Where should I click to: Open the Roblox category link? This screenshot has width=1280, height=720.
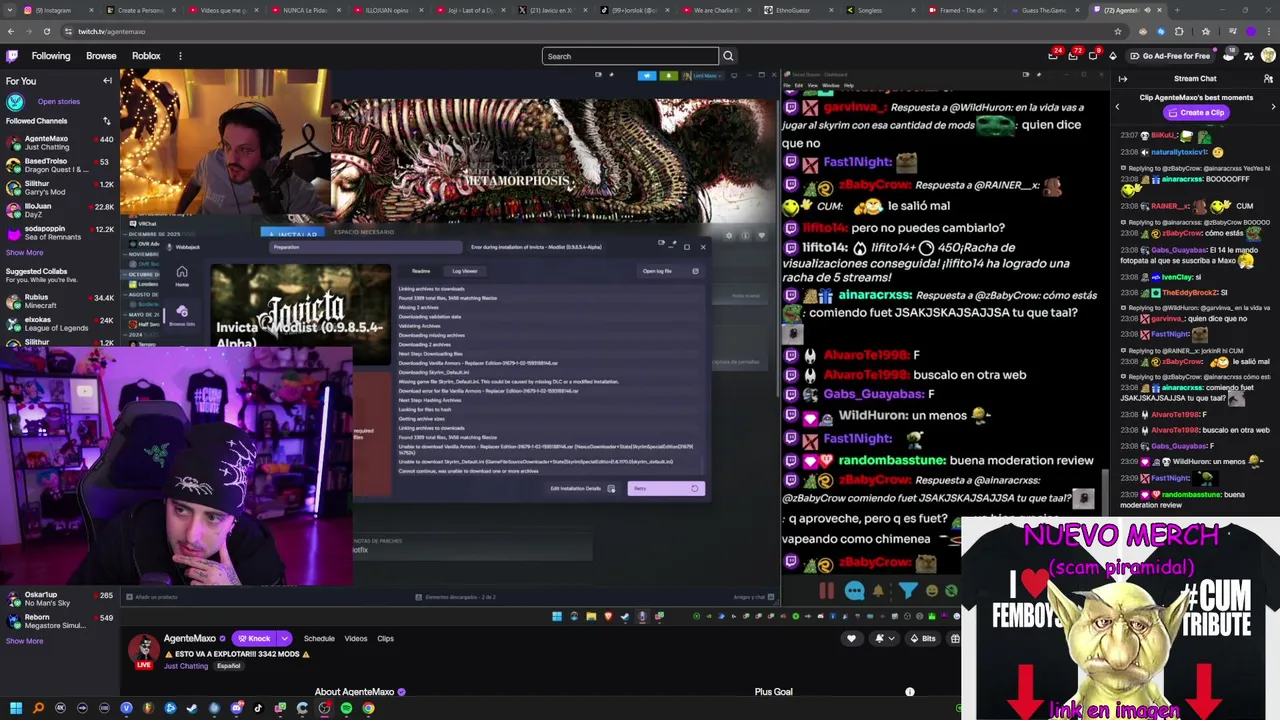(146, 56)
